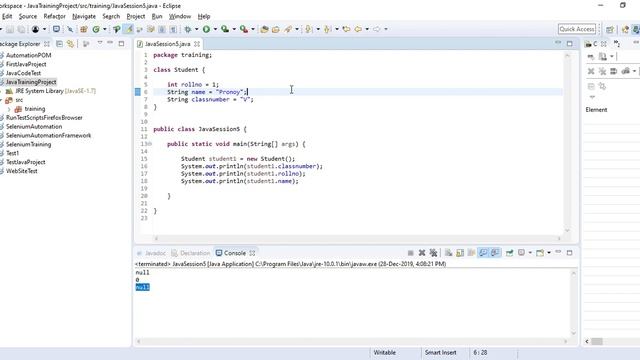
Task: Switch to the Declaration tab
Action: pyautogui.click(x=191, y=253)
